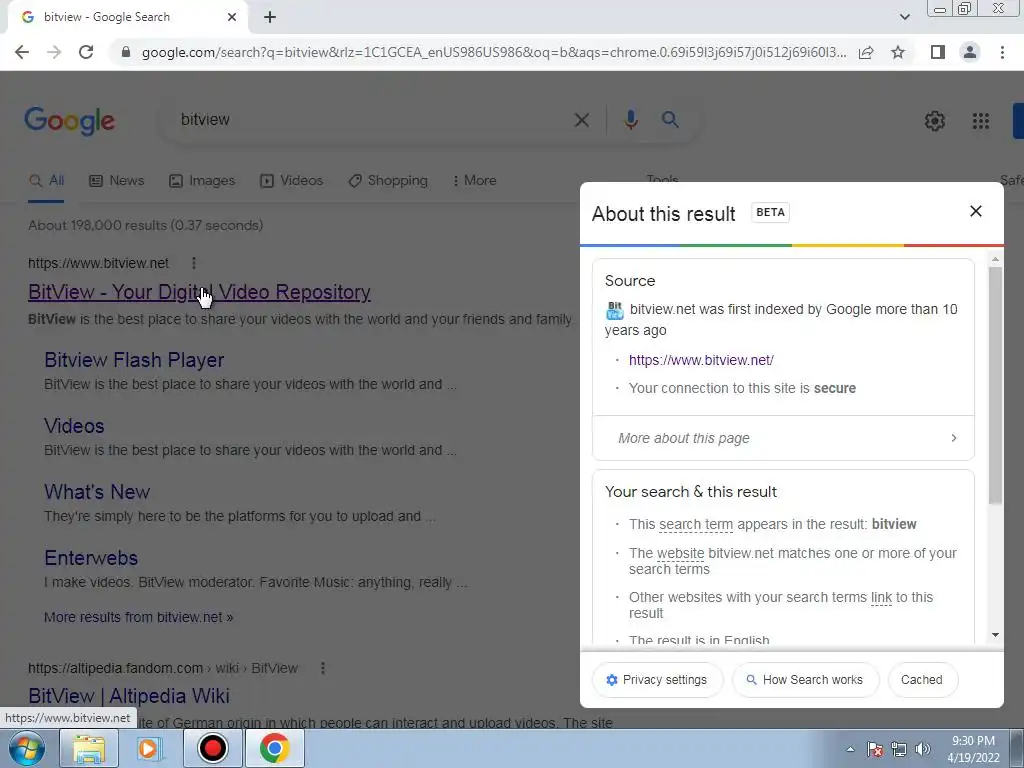
Task: Switch to the Shopping tab
Action: 388,181
